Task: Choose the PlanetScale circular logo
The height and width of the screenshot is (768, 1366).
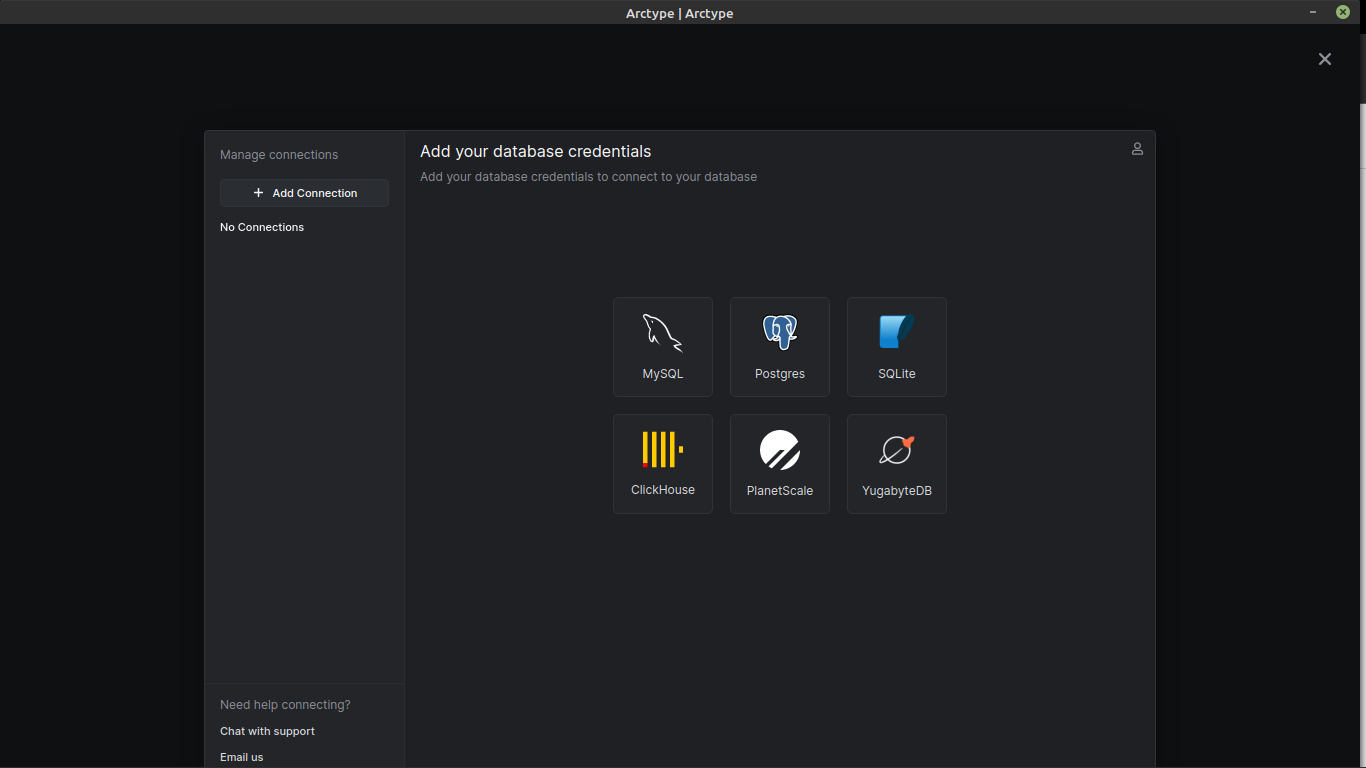Action: [x=779, y=450]
